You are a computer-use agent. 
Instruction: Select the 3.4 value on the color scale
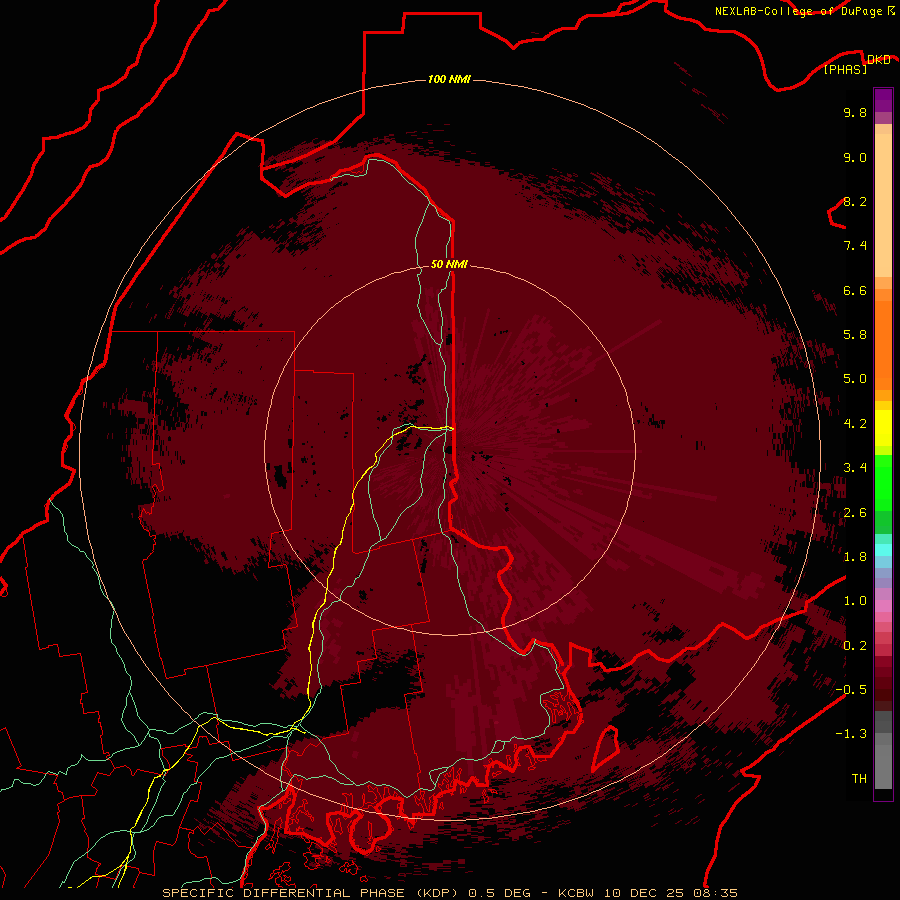pos(855,468)
